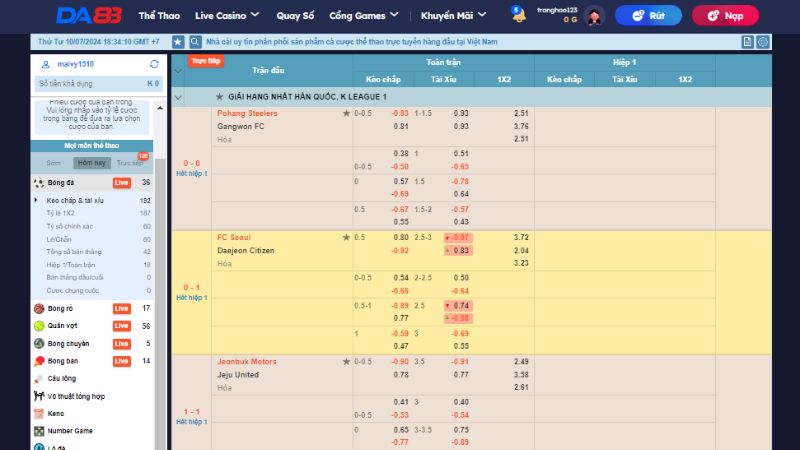Favorite the Pohang Steelers match star
Screen dimensions: 800x450
[346, 114]
